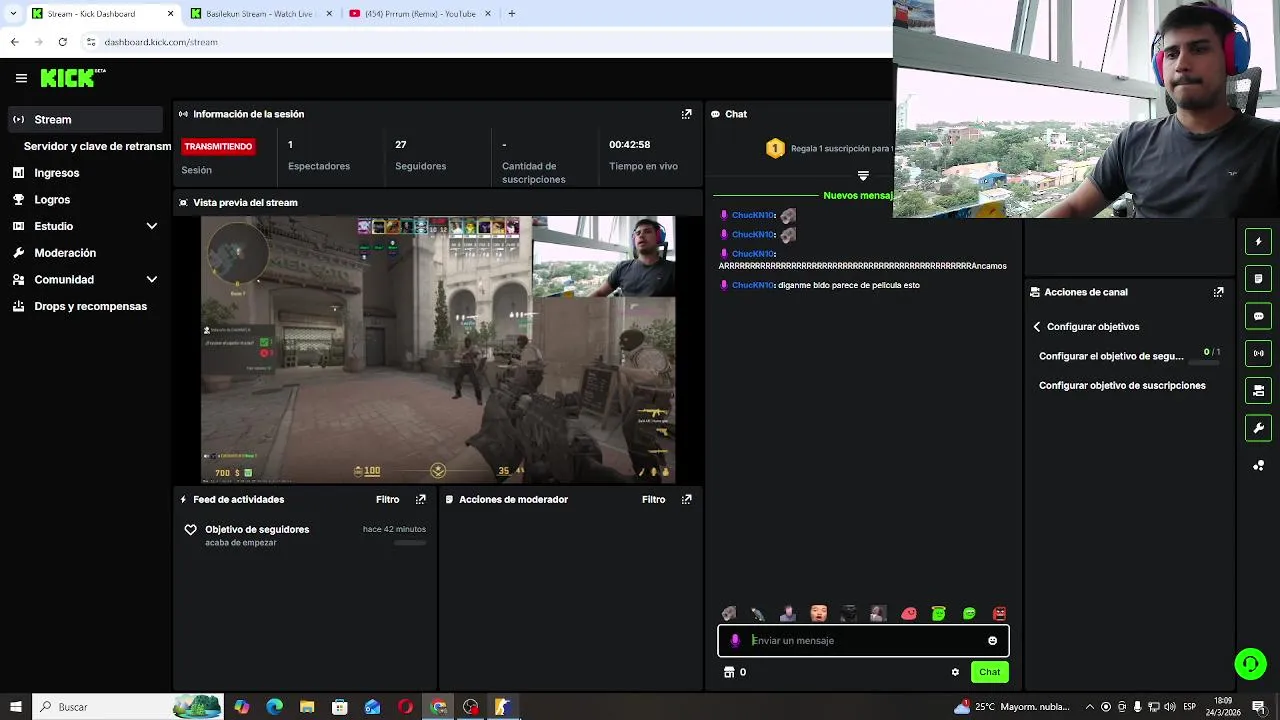Viewport: 1280px width, 720px height.
Task: Open the green headset support button
Action: (x=1250, y=663)
